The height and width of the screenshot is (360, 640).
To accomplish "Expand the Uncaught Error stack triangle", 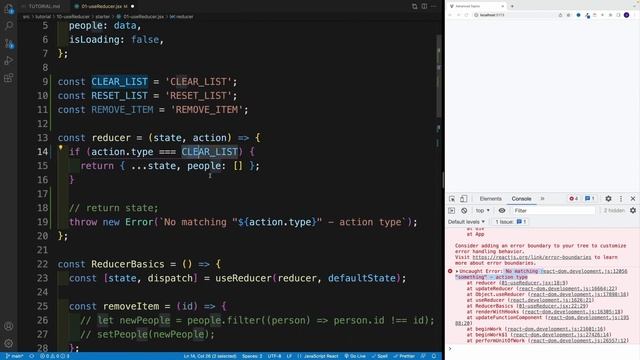I will tap(457, 271).
